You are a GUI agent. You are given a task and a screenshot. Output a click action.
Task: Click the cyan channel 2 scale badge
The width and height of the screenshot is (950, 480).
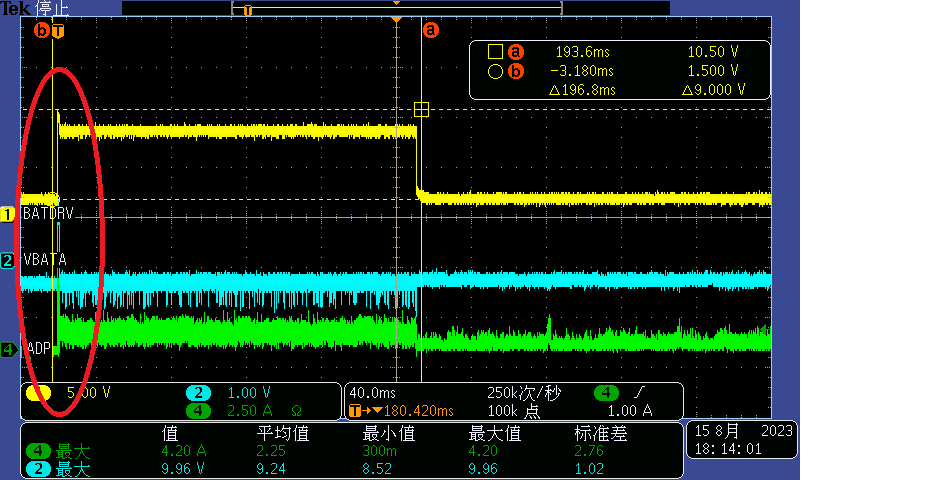pyautogui.click(x=198, y=393)
